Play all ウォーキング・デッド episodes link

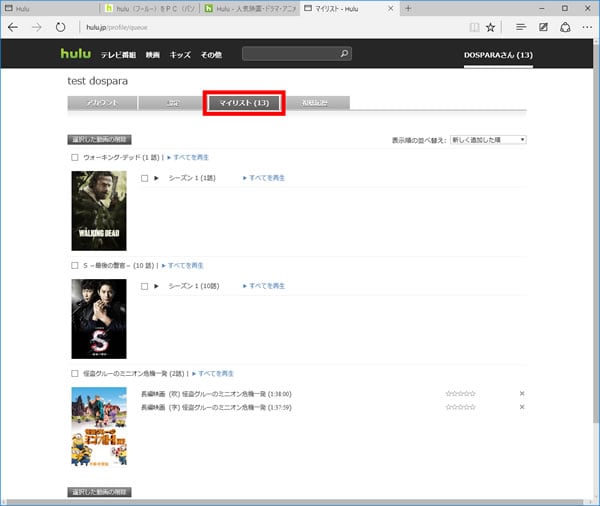point(188,157)
